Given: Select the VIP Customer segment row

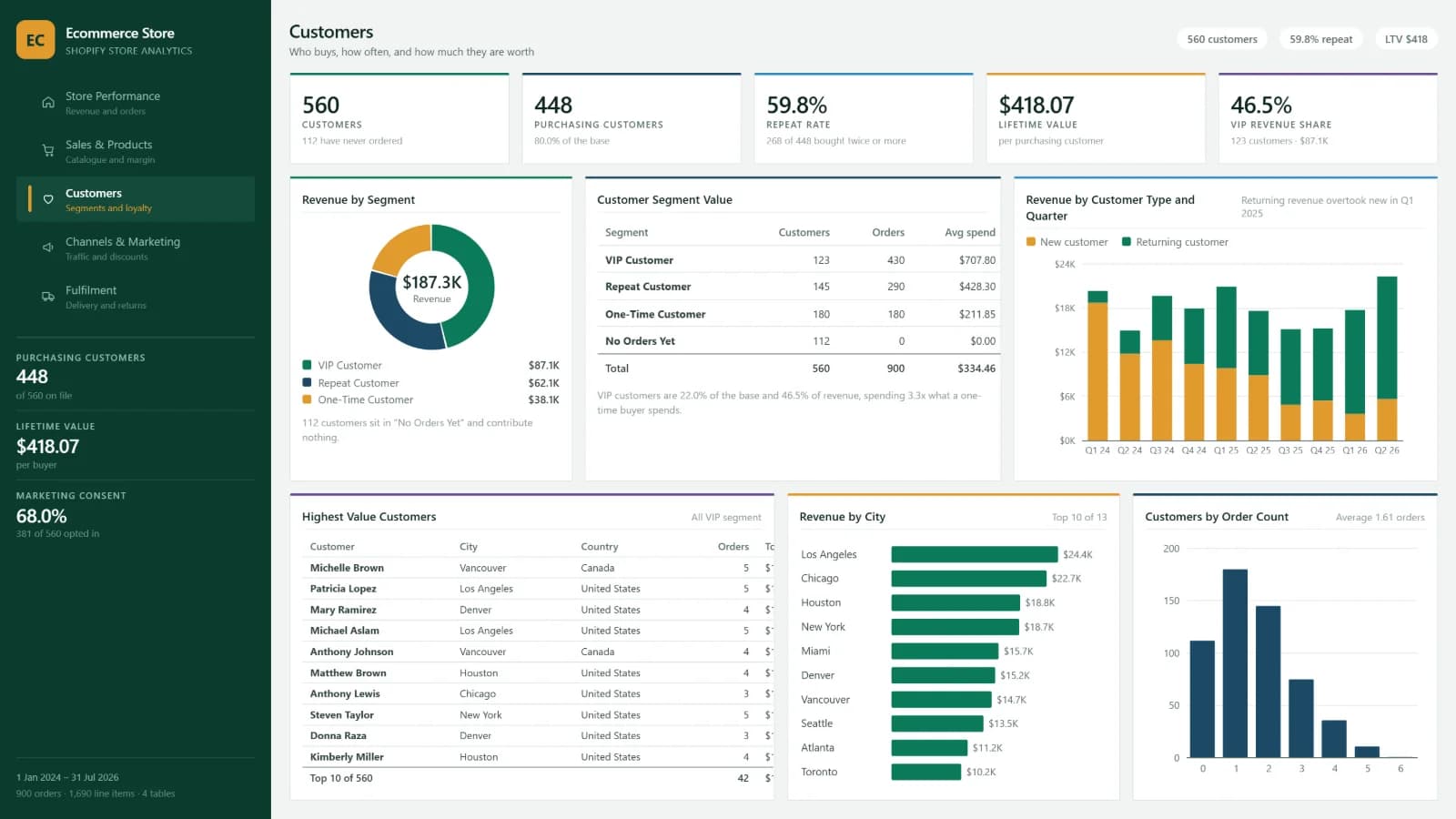Looking at the screenshot, I should point(800,260).
